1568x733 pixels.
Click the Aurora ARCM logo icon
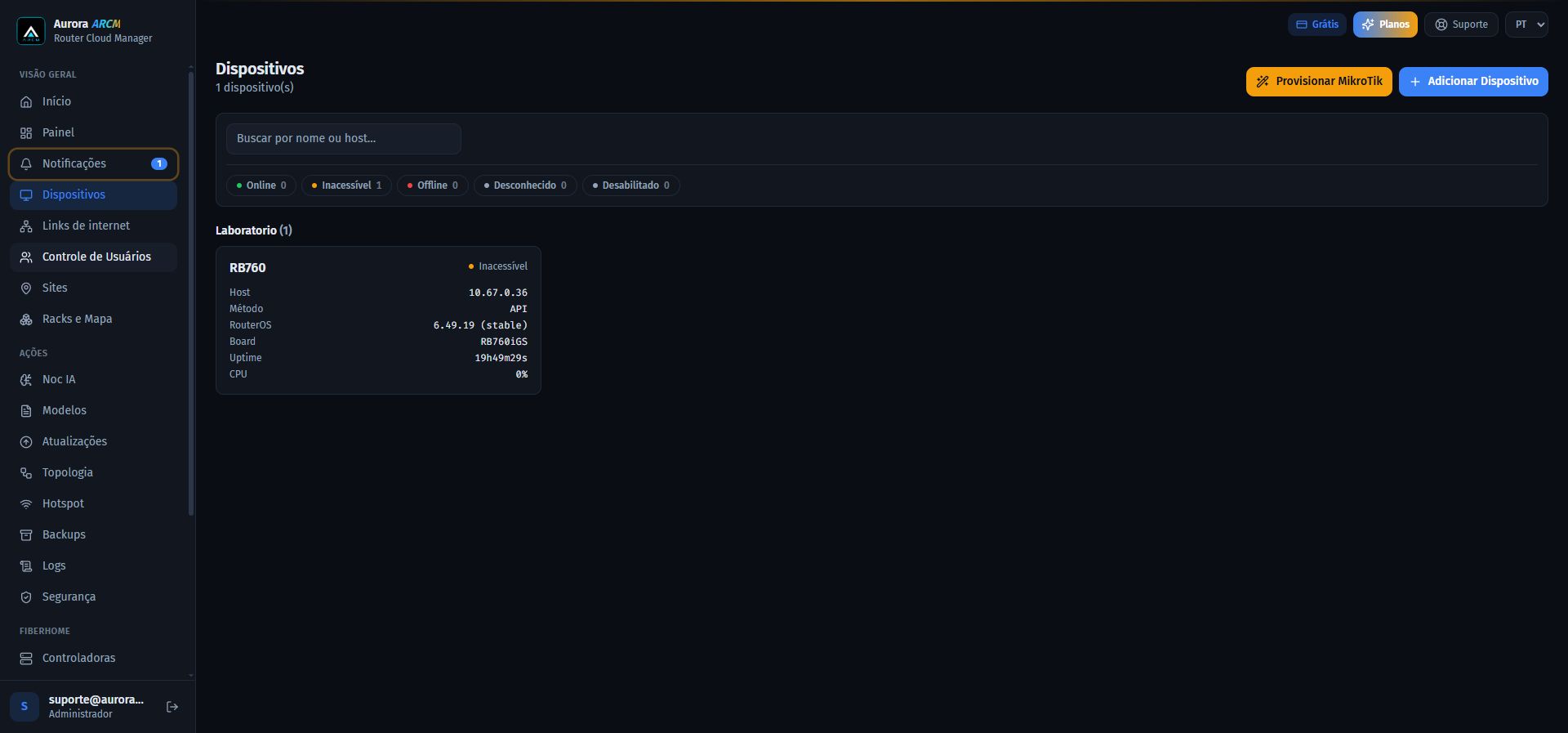tap(31, 31)
